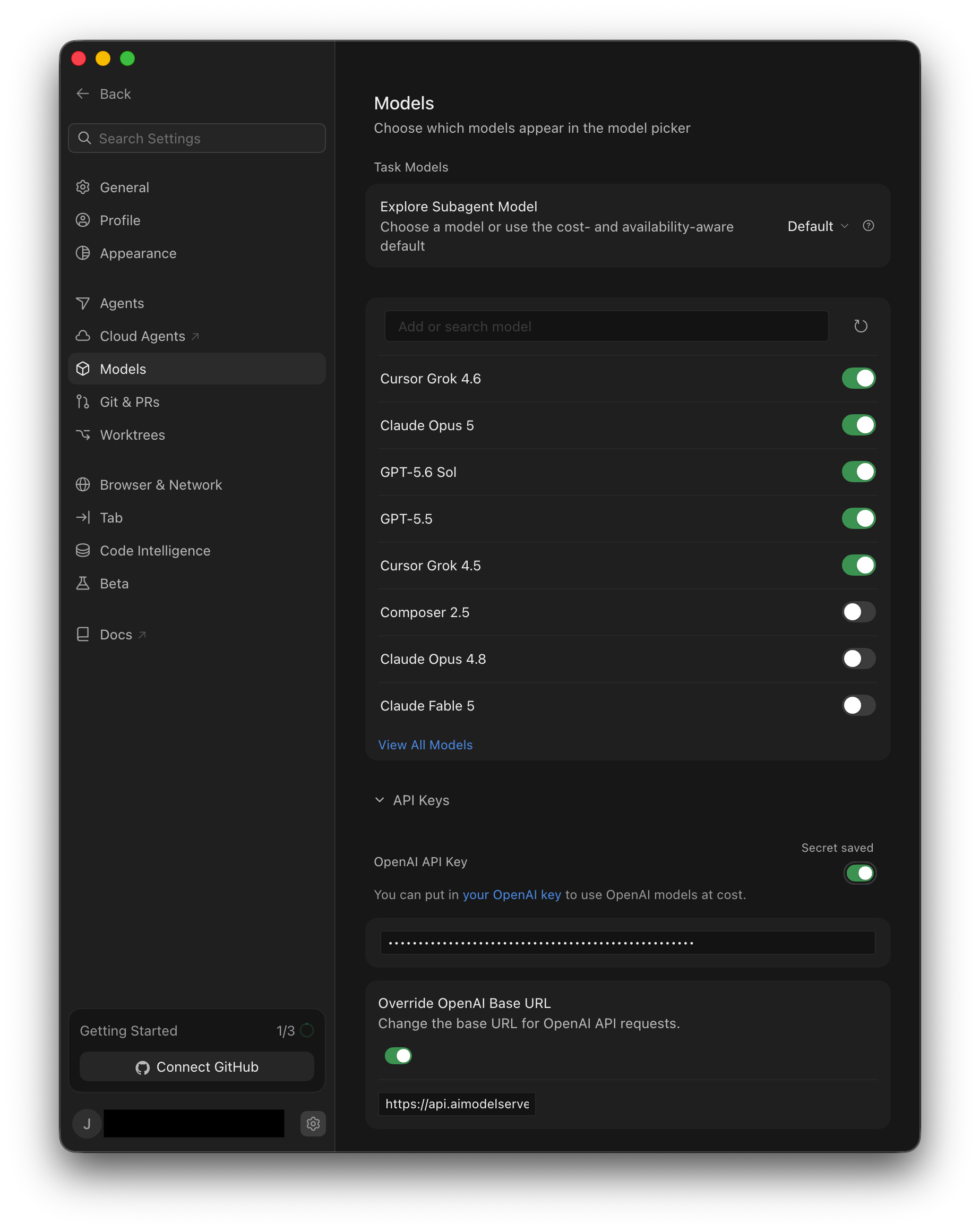
Task: Go to the Tab settings section
Action: click(197, 518)
